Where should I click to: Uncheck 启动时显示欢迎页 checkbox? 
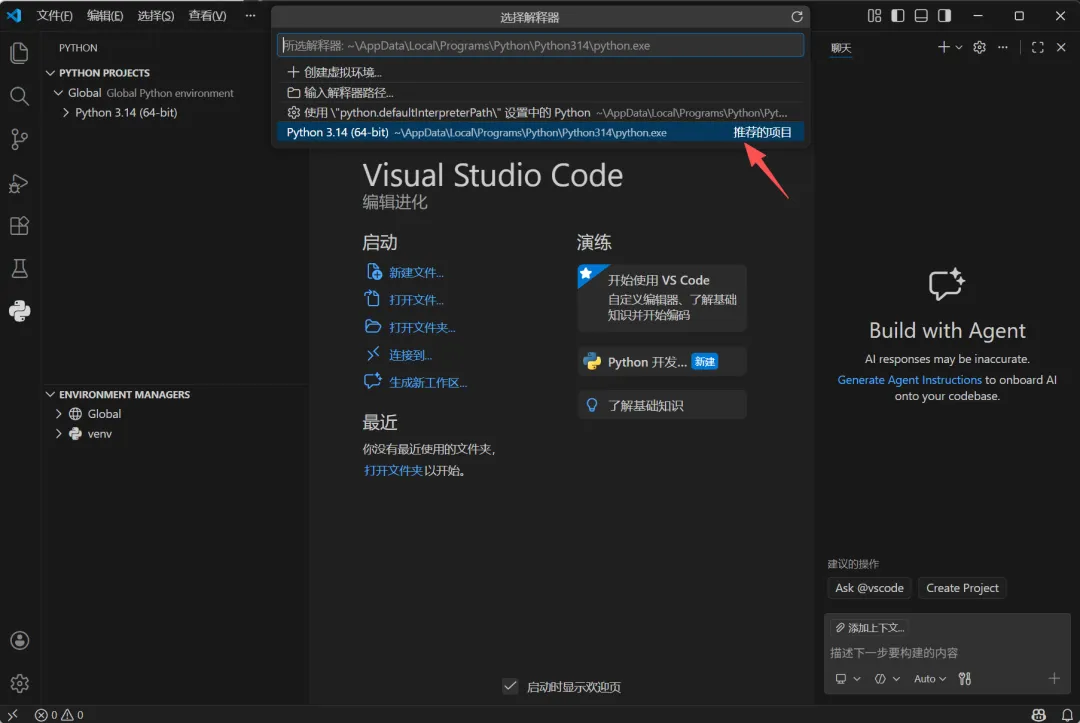coord(510,687)
